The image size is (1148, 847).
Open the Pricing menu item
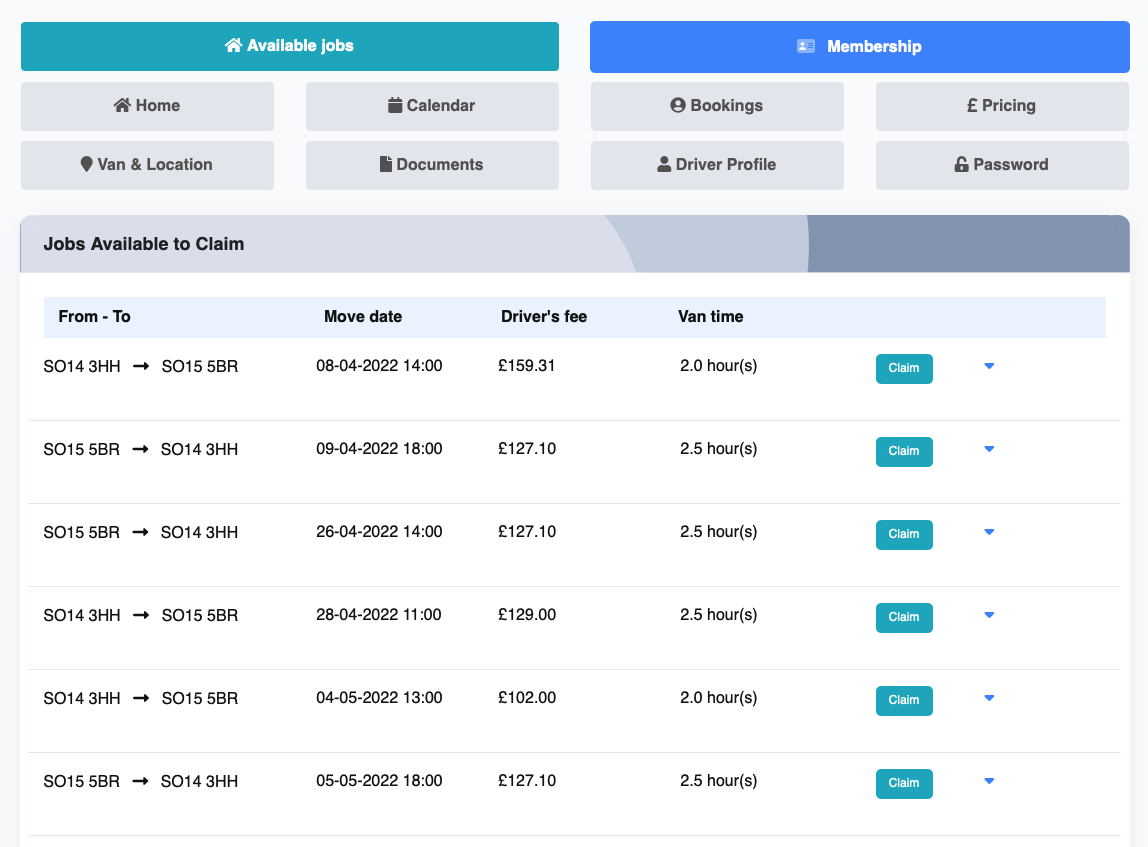[1002, 105]
